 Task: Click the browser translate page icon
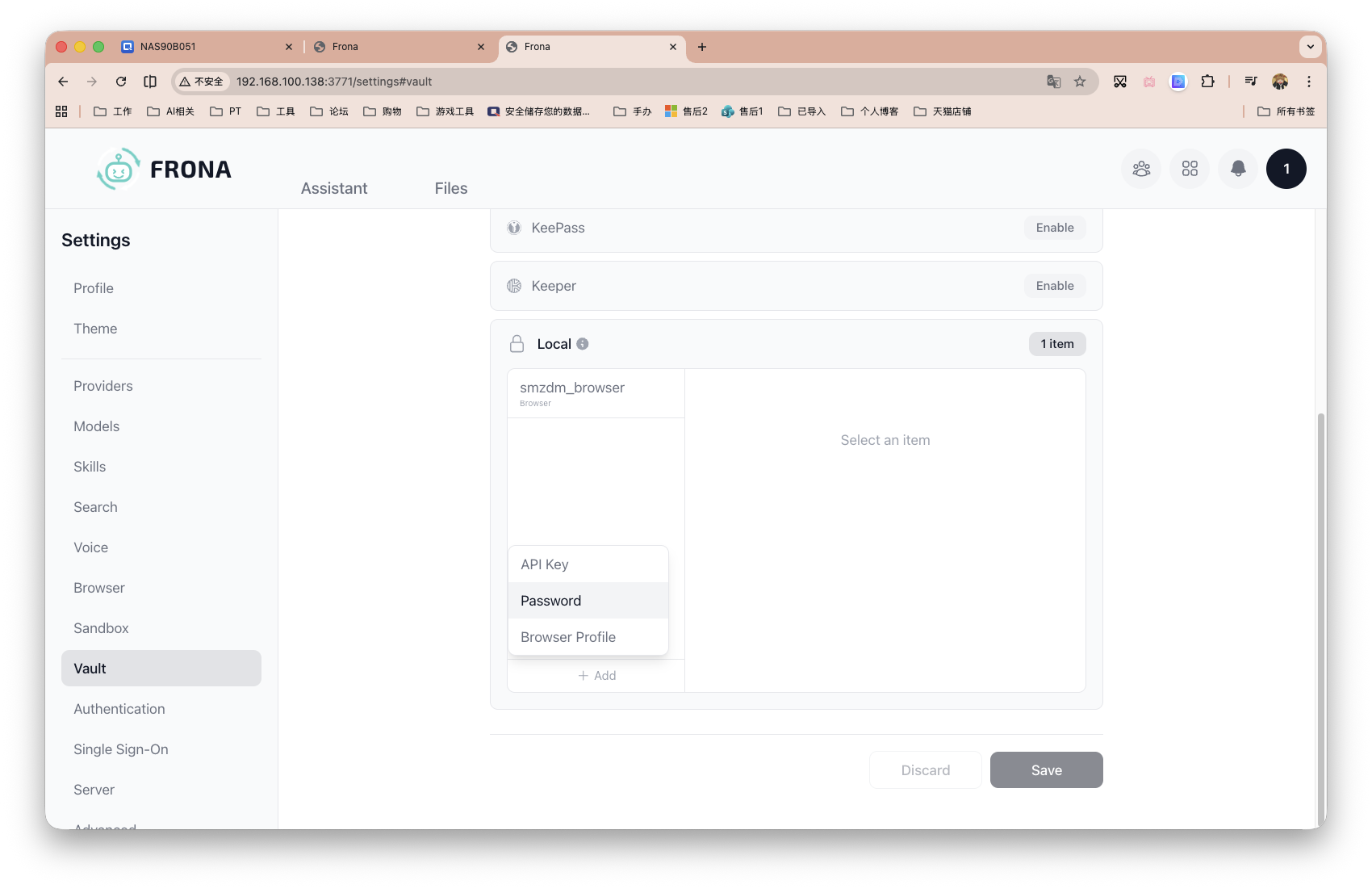(x=1053, y=82)
